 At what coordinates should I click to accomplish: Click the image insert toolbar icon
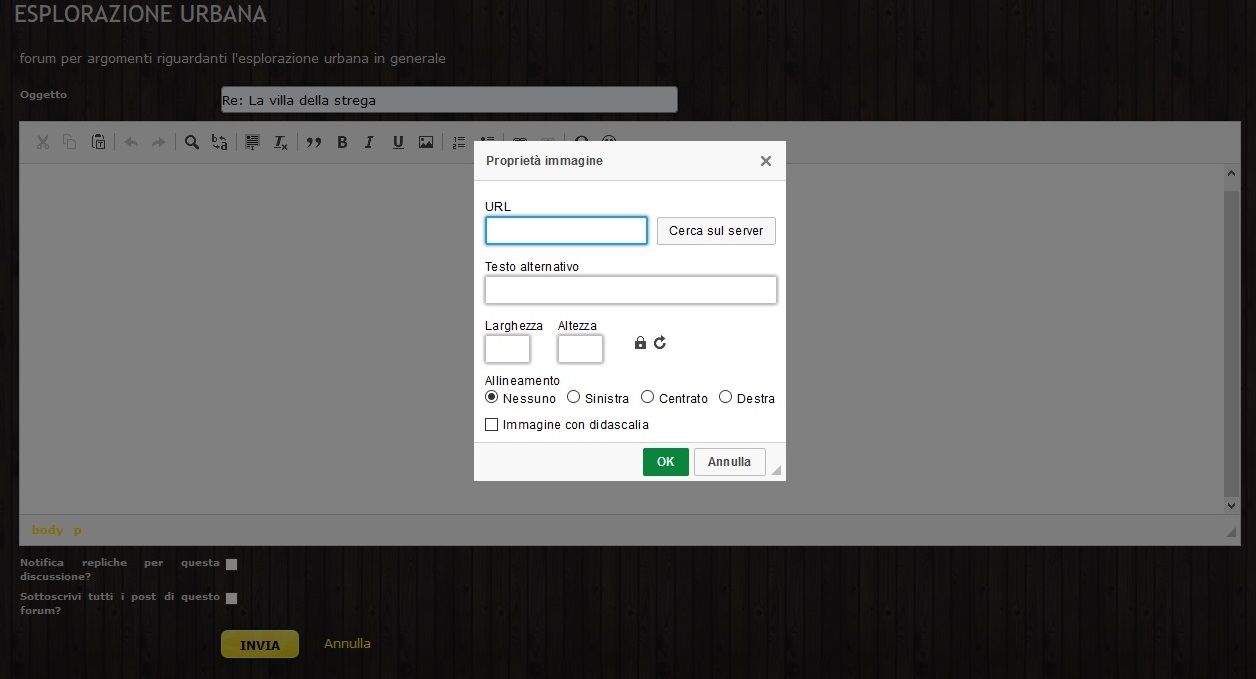point(426,142)
